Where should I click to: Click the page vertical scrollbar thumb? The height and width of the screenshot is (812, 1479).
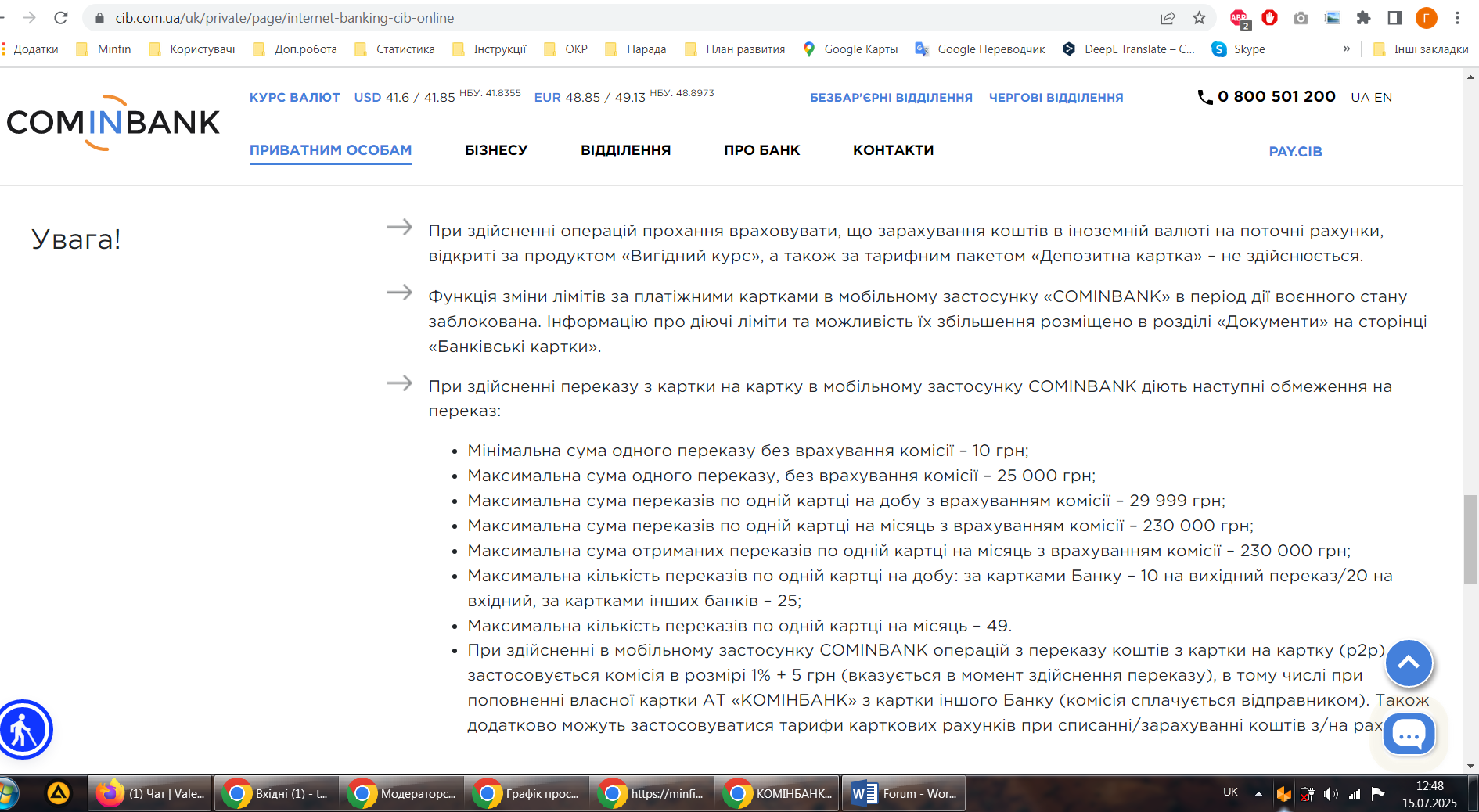pyautogui.click(x=1471, y=539)
